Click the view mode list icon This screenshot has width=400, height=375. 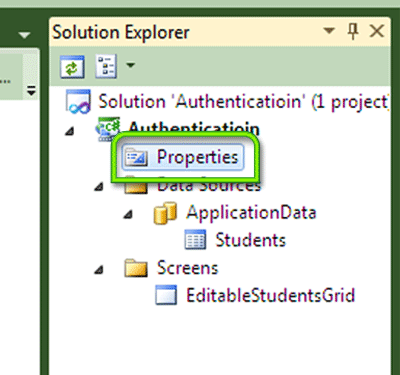coord(106,66)
